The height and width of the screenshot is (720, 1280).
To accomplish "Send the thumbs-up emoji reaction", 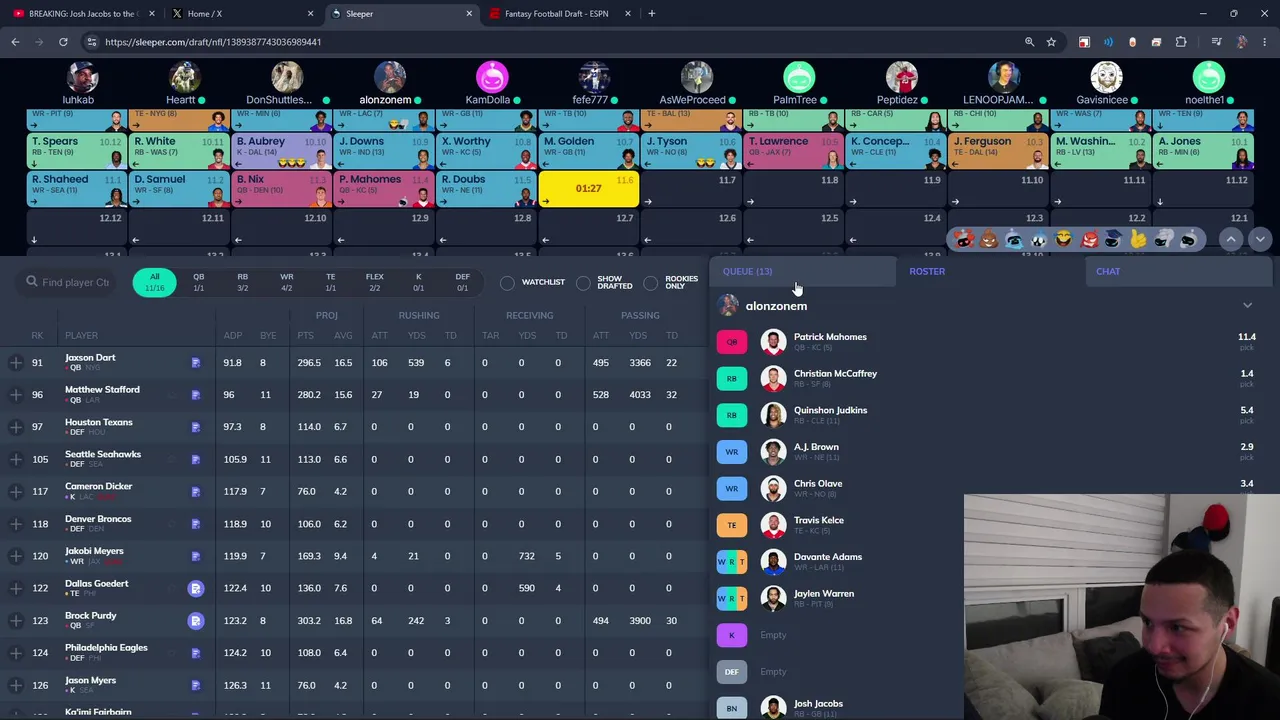I will click(x=1138, y=239).
